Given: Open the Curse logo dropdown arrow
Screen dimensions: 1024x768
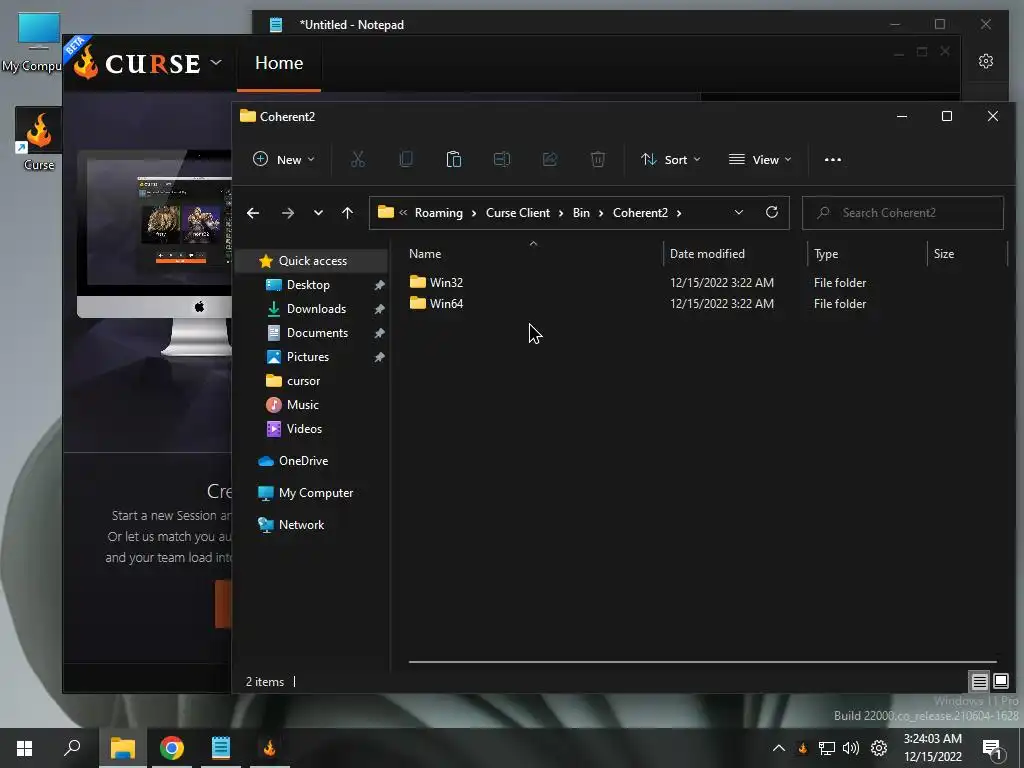Looking at the screenshot, I should click(216, 63).
